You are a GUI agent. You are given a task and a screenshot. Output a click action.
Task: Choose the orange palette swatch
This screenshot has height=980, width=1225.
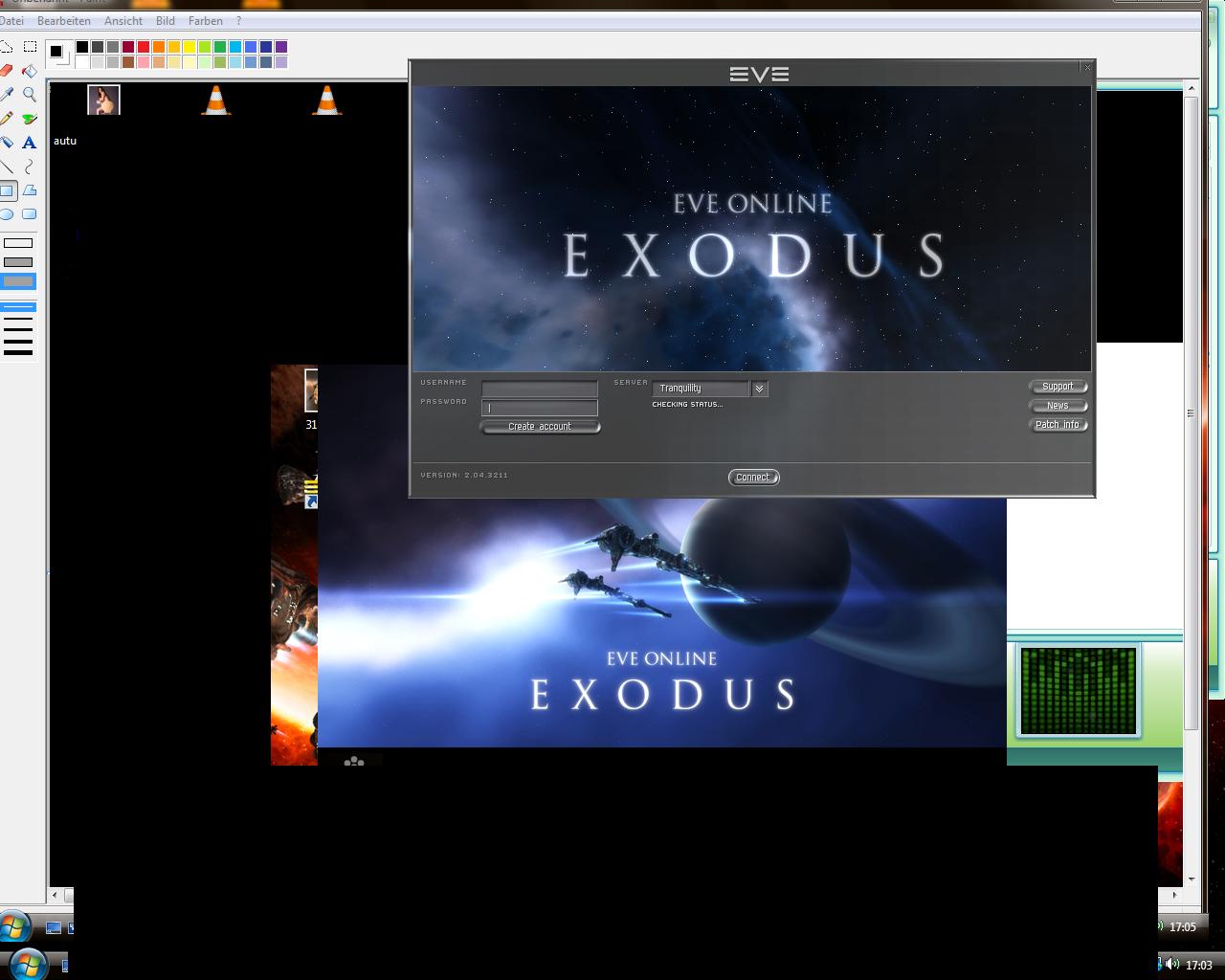(x=159, y=47)
